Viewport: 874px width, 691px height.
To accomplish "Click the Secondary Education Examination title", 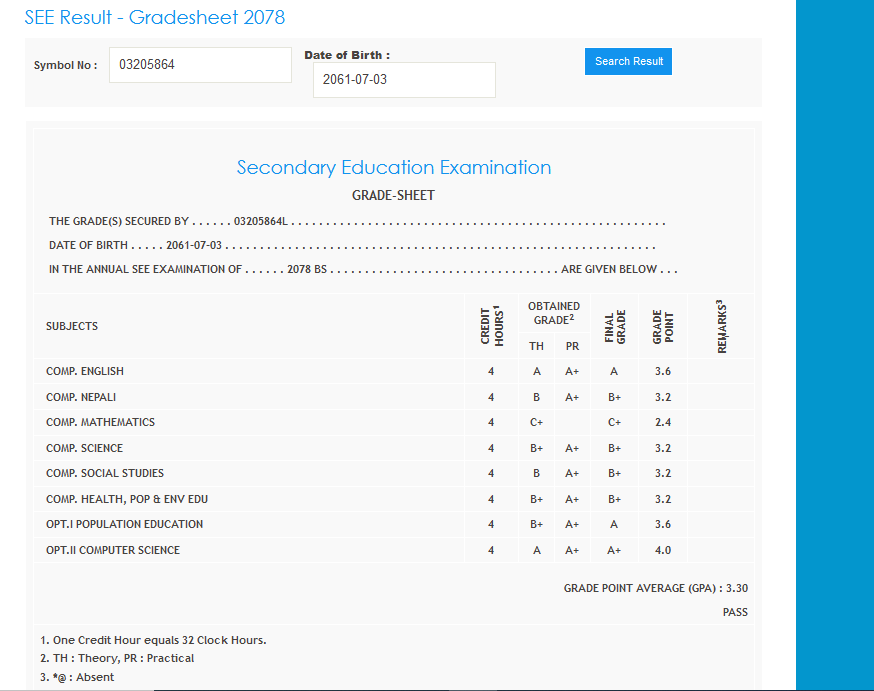I will pyautogui.click(x=393, y=167).
